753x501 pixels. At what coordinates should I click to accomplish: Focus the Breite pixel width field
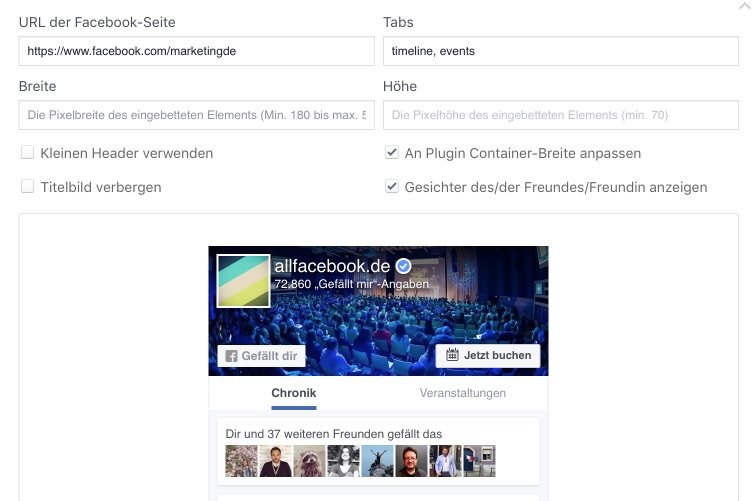pos(196,115)
